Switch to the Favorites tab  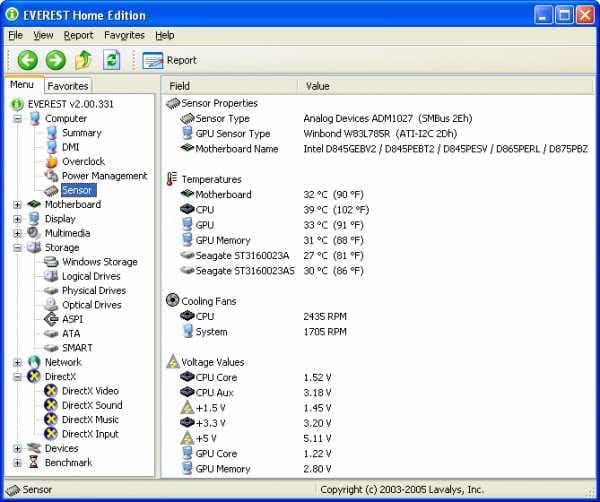point(68,86)
